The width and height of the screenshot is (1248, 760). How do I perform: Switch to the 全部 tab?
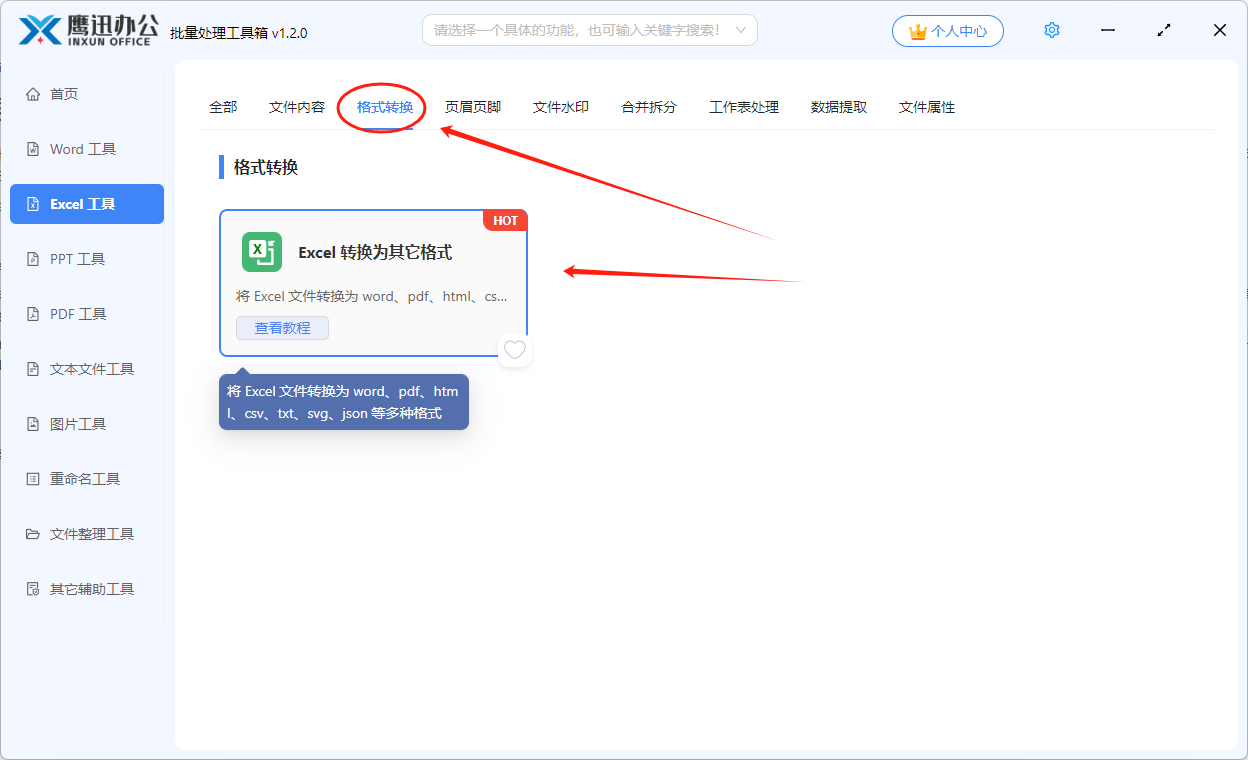pyautogui.click(x=223, y=107)
